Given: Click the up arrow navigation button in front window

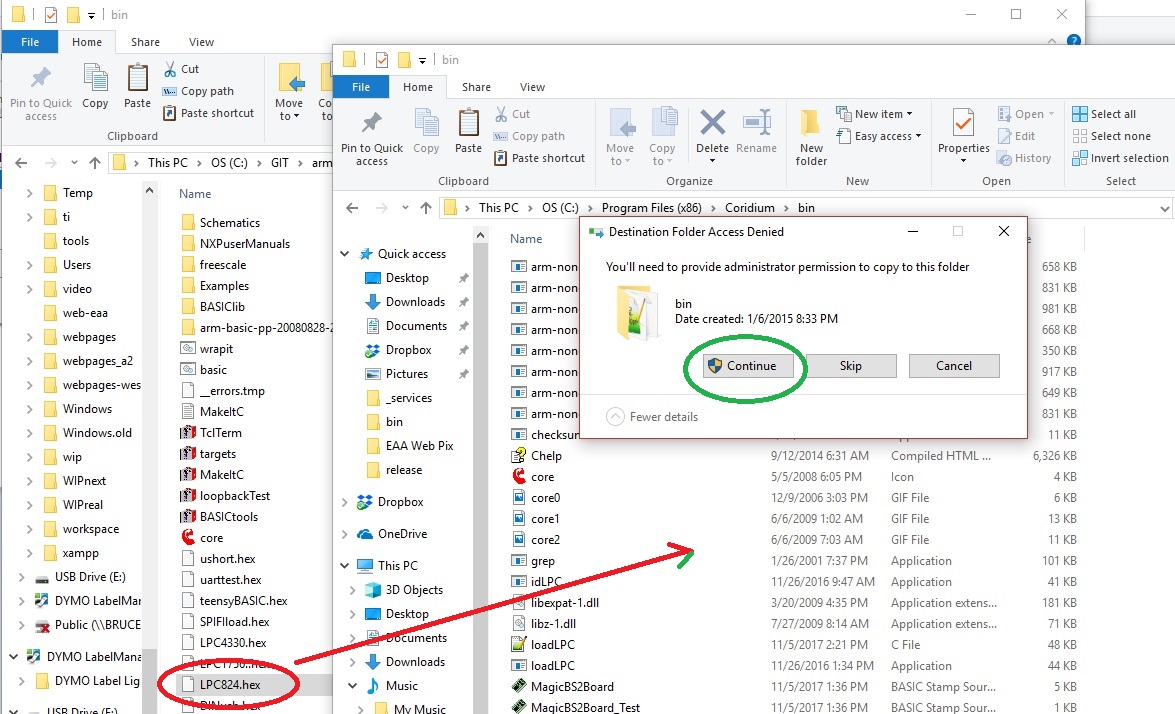Looking at the screenshot, I should click(x=426, y=208).
